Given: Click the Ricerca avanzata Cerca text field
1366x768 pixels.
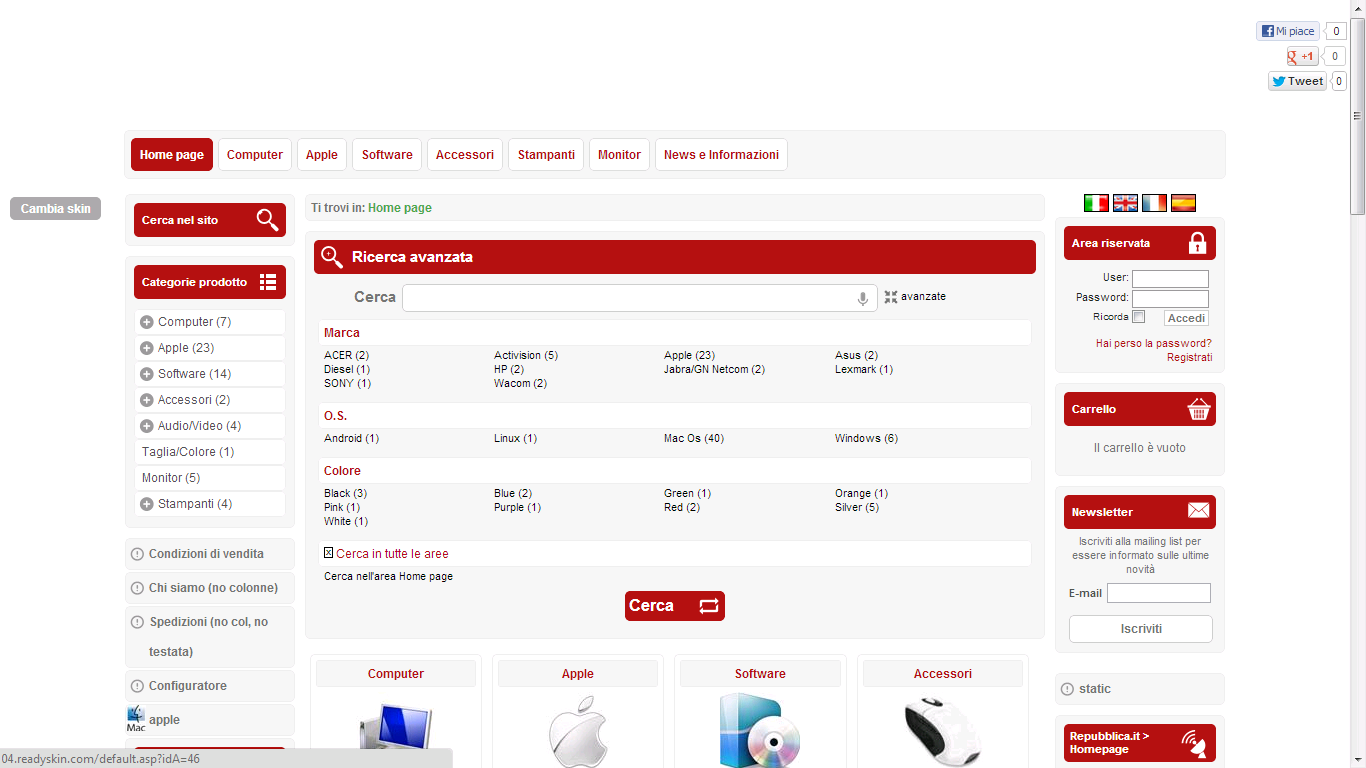Looking at the screenshot, I should (x=640, y=298).
